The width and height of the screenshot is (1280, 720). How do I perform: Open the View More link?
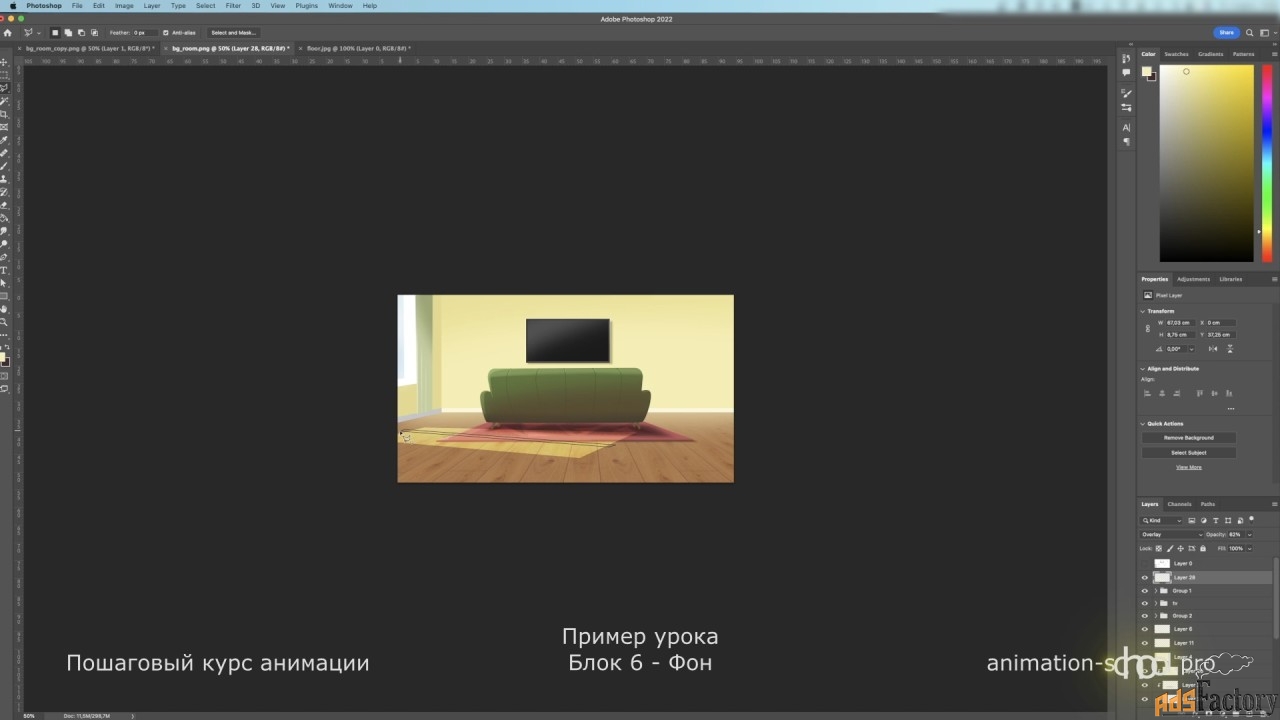click(1189, 467)
